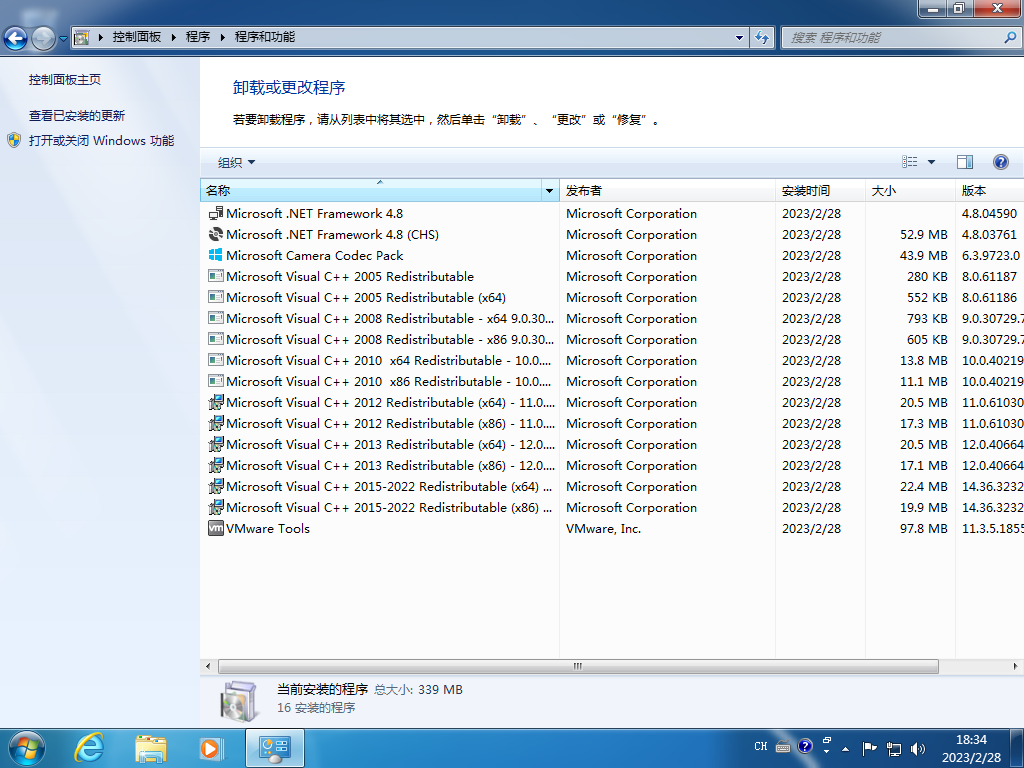Select Microsoft Visual C++ 2012 Redistributable (x86) row
This screenshot has height=768, width=1024.
tap(613, 424)
